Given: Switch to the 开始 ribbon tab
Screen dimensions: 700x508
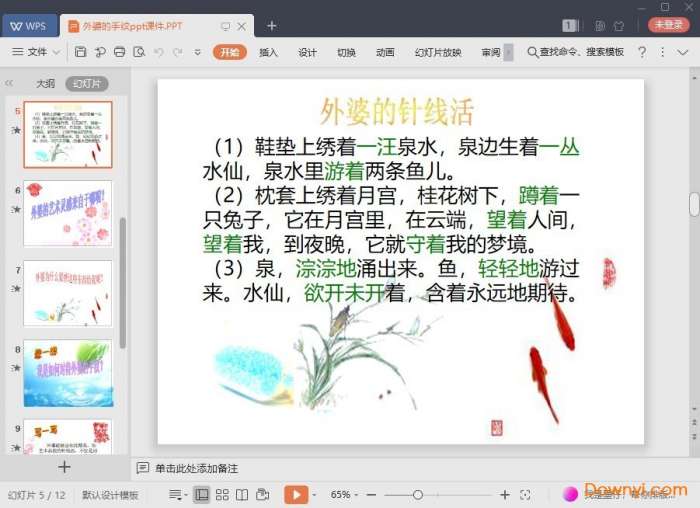Looking at the screenshot, I should 229,52.
